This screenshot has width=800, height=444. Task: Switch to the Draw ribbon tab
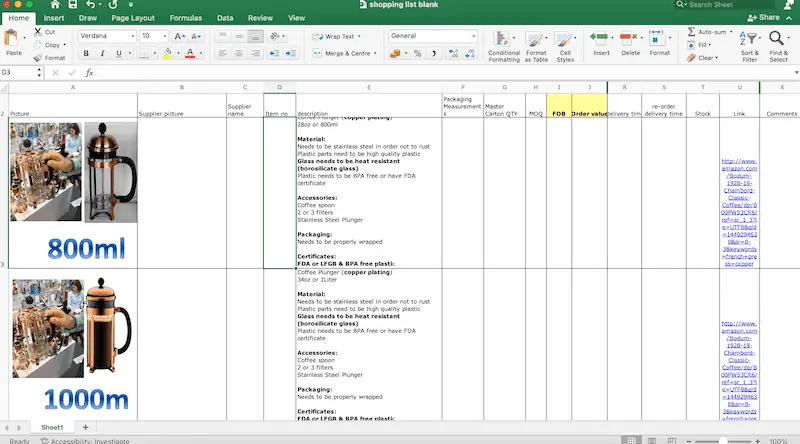[88, 18]
